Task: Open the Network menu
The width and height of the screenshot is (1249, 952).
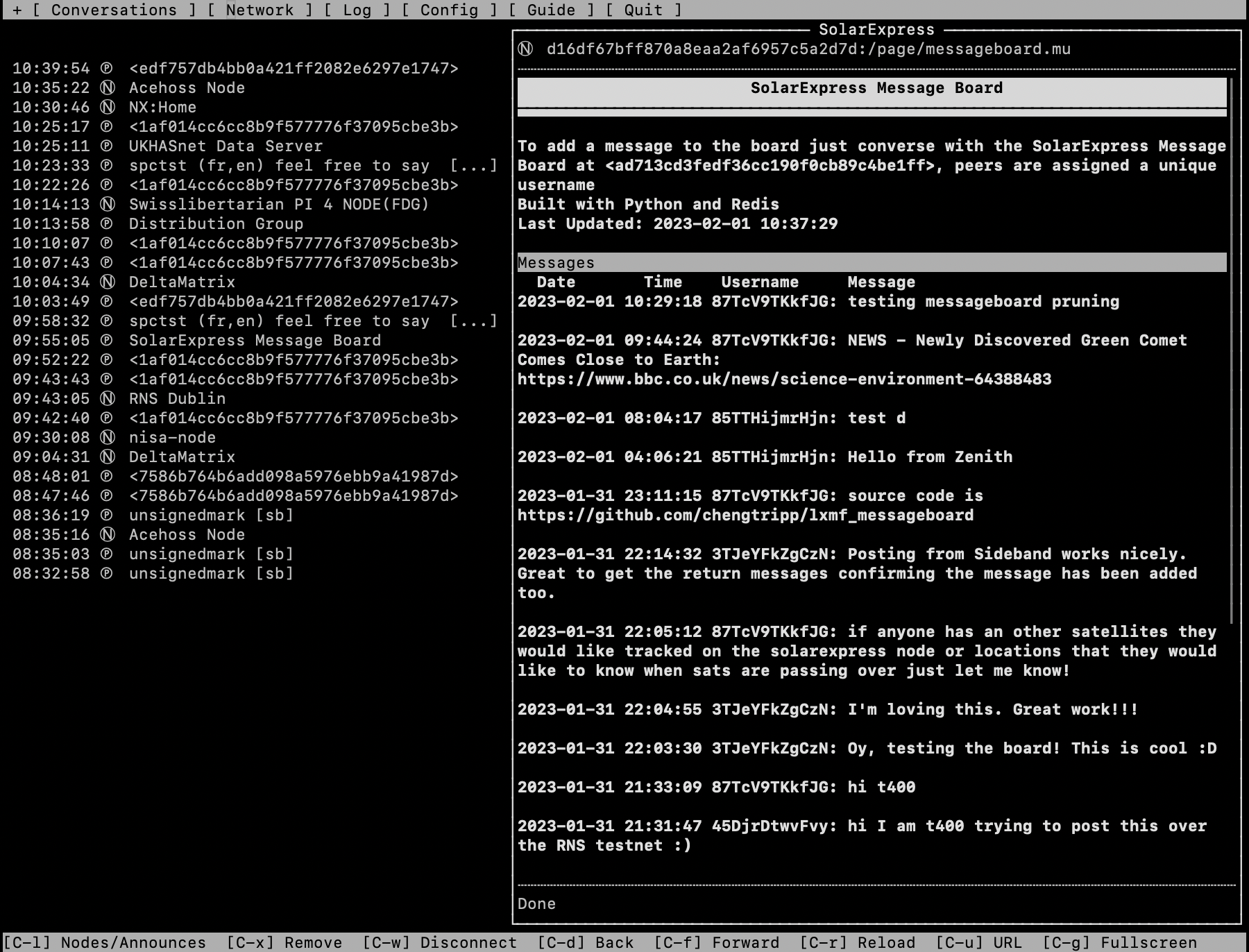Action: (259, 10)
